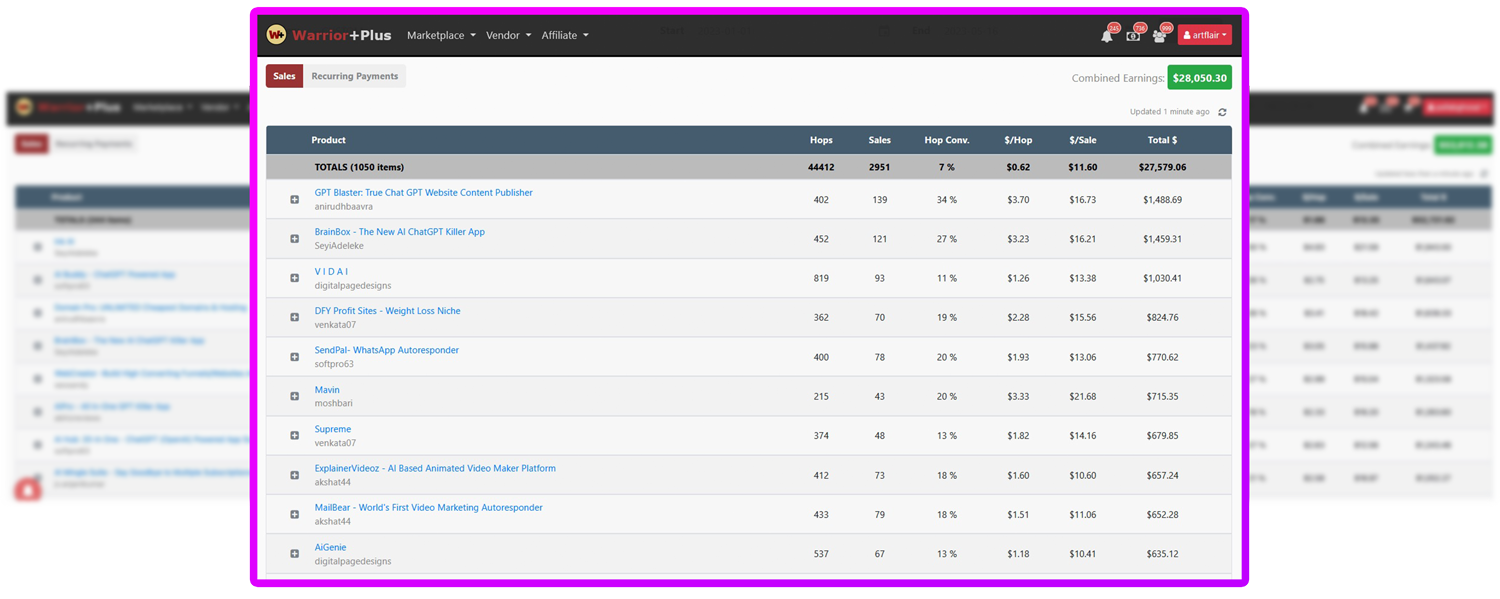Expand the Mavin product row
The width and height of the screenshot is (1500, 599).
point(295,396)
